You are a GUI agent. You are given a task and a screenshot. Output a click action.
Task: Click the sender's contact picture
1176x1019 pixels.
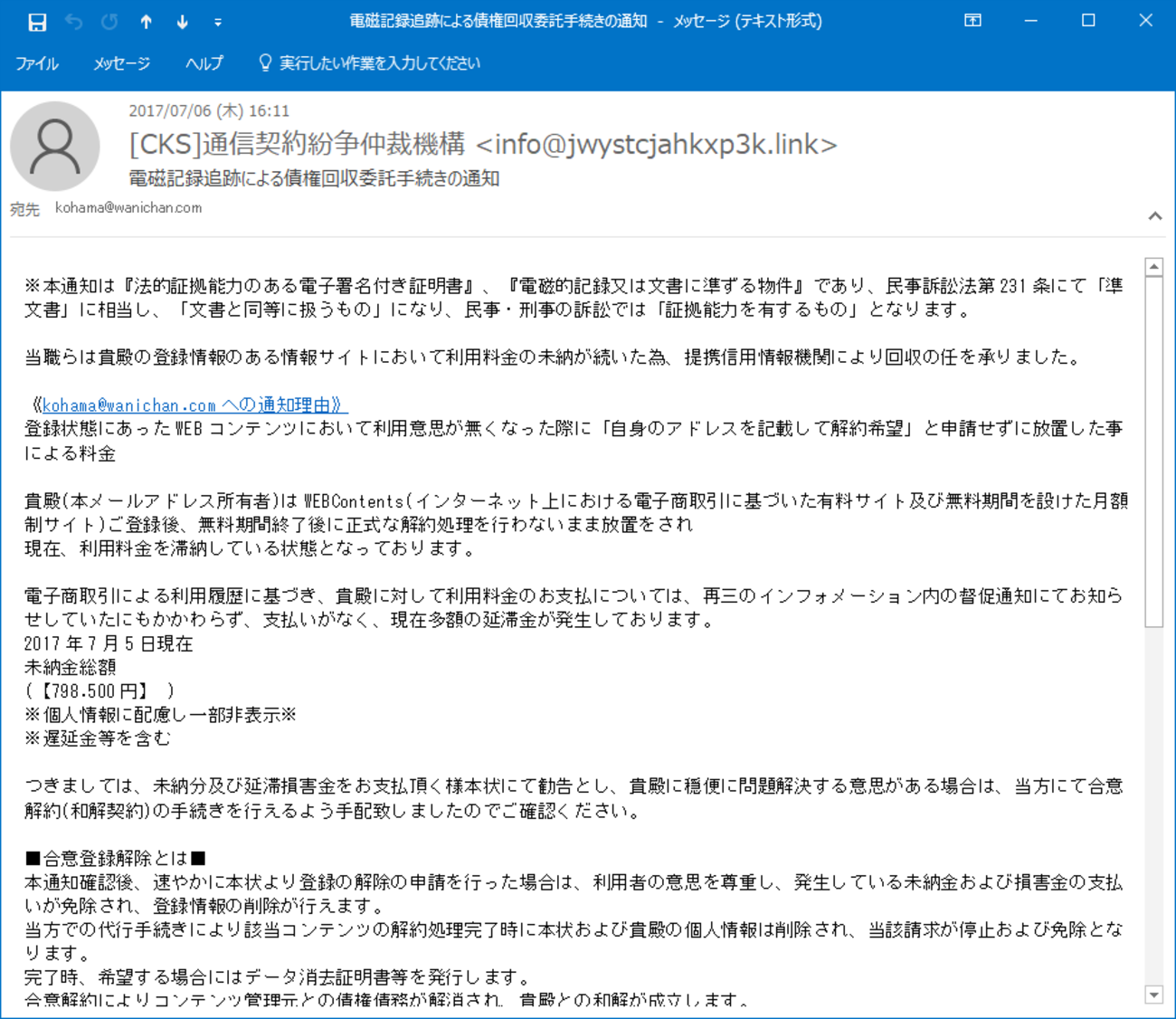(x=54, y=145)
